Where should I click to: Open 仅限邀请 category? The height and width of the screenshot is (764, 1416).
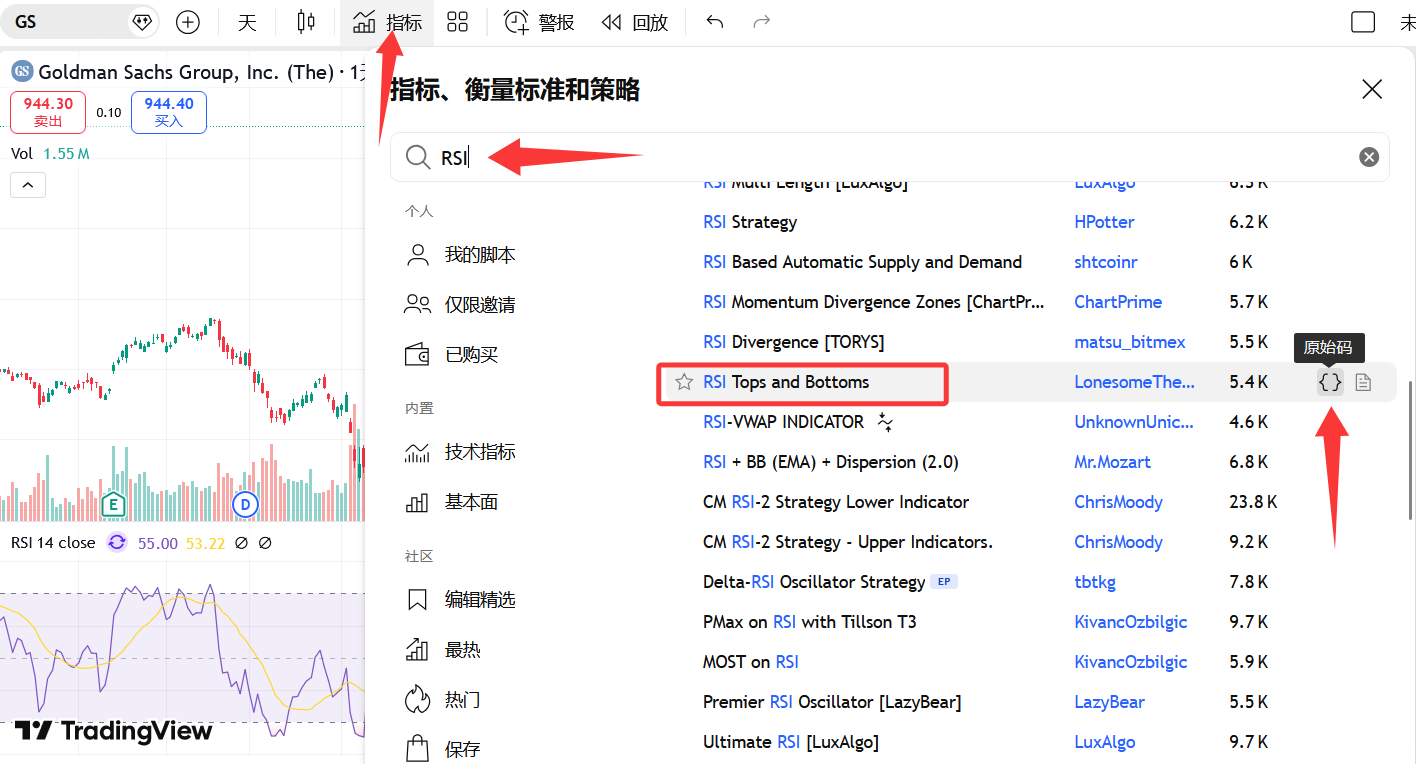461,305
